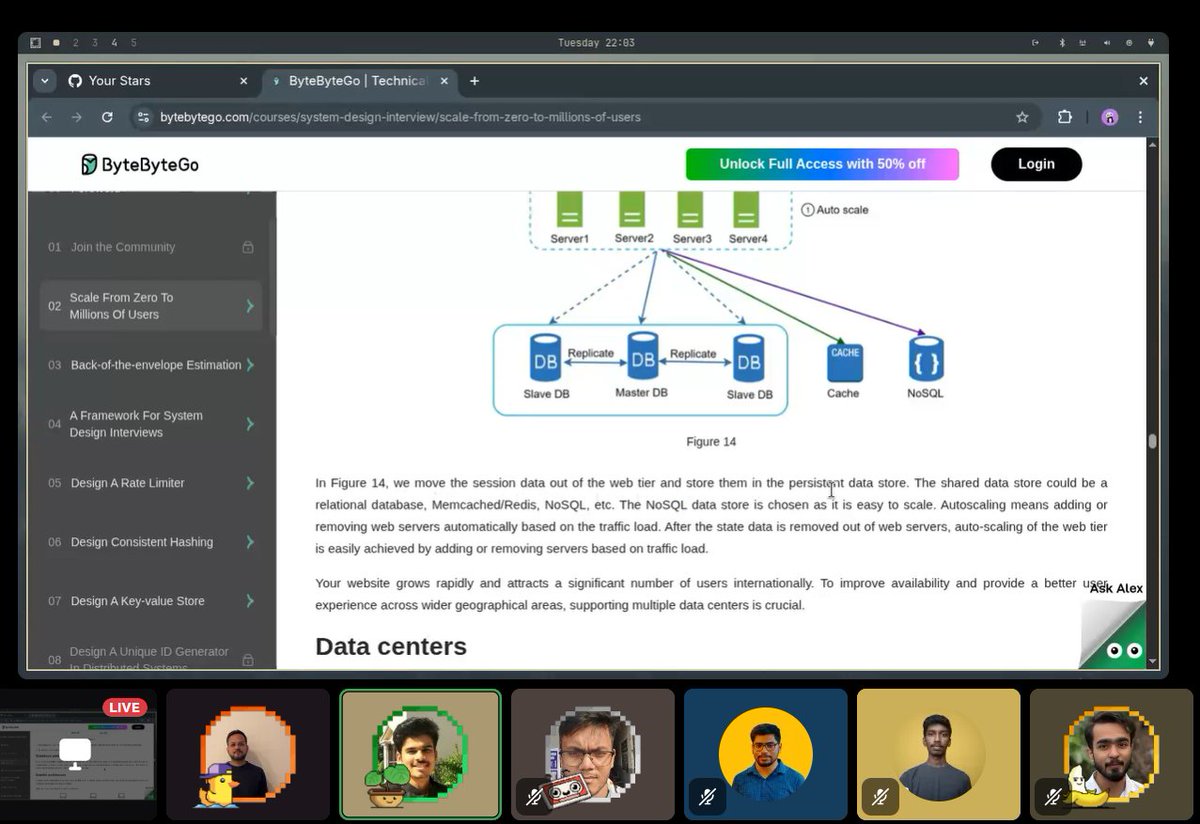Toggle the mic icon on the yellow-background participant
The image size is (1200, 824).
pos(880,797)
